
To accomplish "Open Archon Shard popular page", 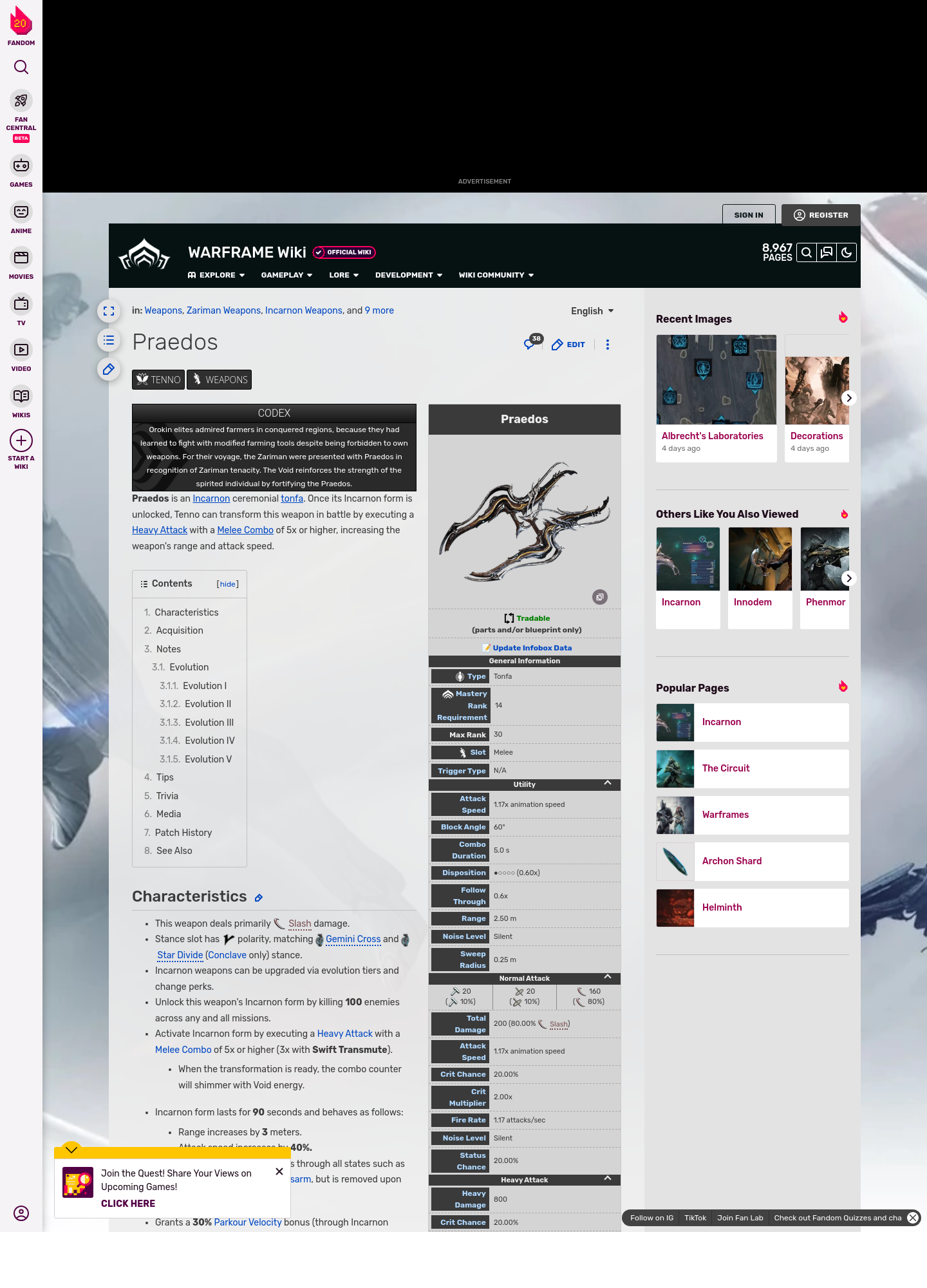I will (753, 861).
